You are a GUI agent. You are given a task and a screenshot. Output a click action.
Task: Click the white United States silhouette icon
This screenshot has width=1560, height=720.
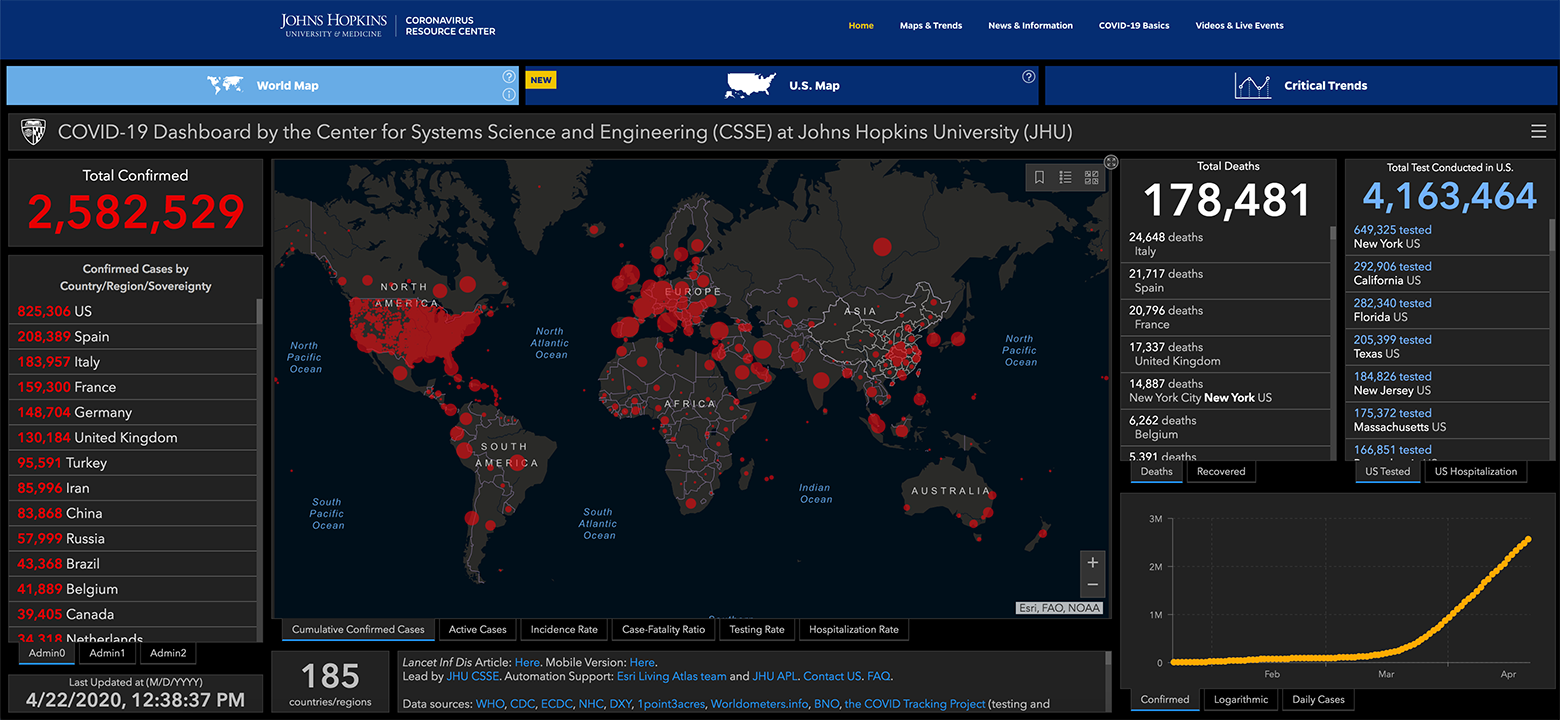[x=751, y=85]
